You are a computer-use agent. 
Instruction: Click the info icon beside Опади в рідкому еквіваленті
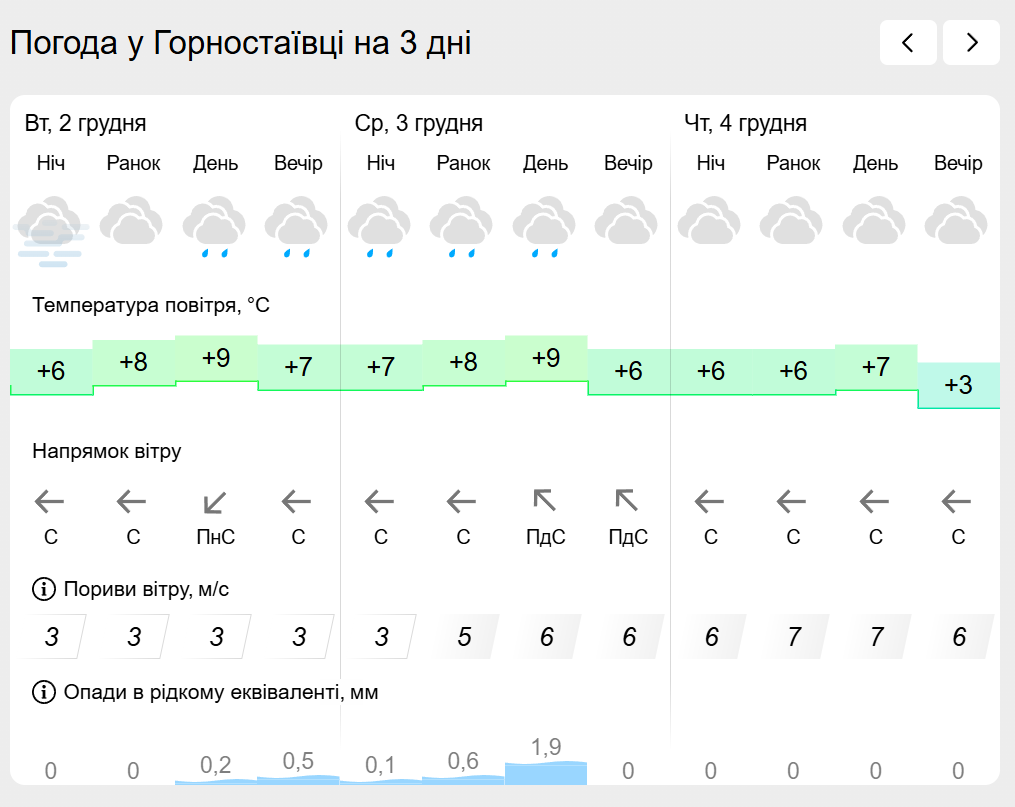coord(44,691)
